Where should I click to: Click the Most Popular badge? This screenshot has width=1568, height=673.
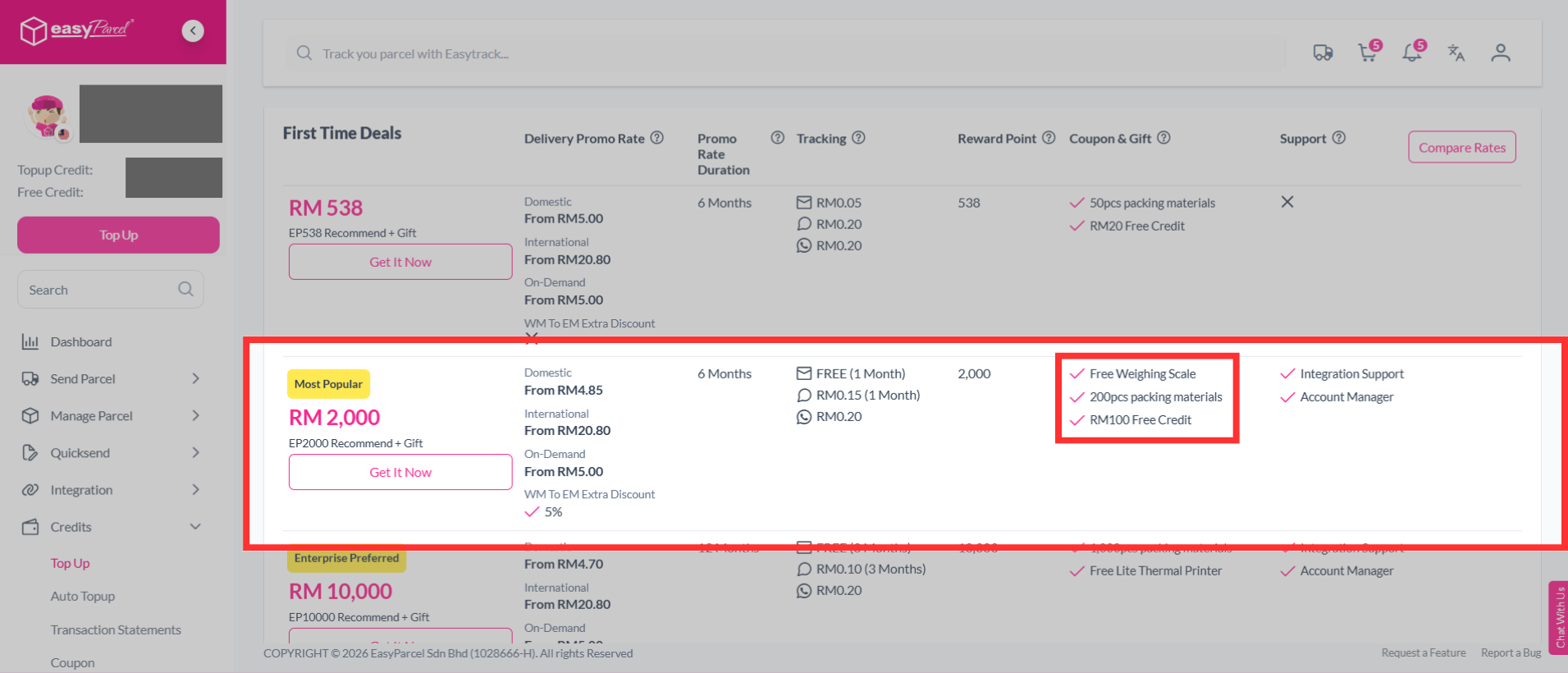(328, 384)
